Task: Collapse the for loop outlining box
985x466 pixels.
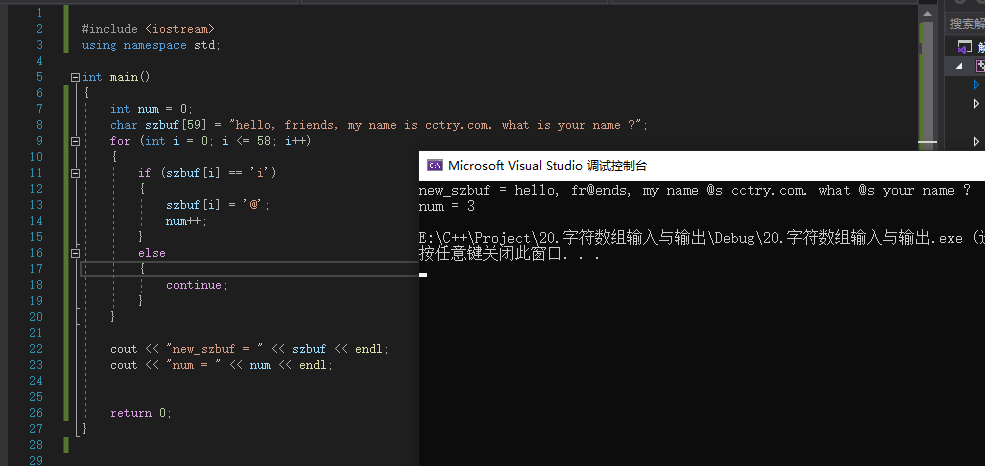Action: tap(75, 141)
